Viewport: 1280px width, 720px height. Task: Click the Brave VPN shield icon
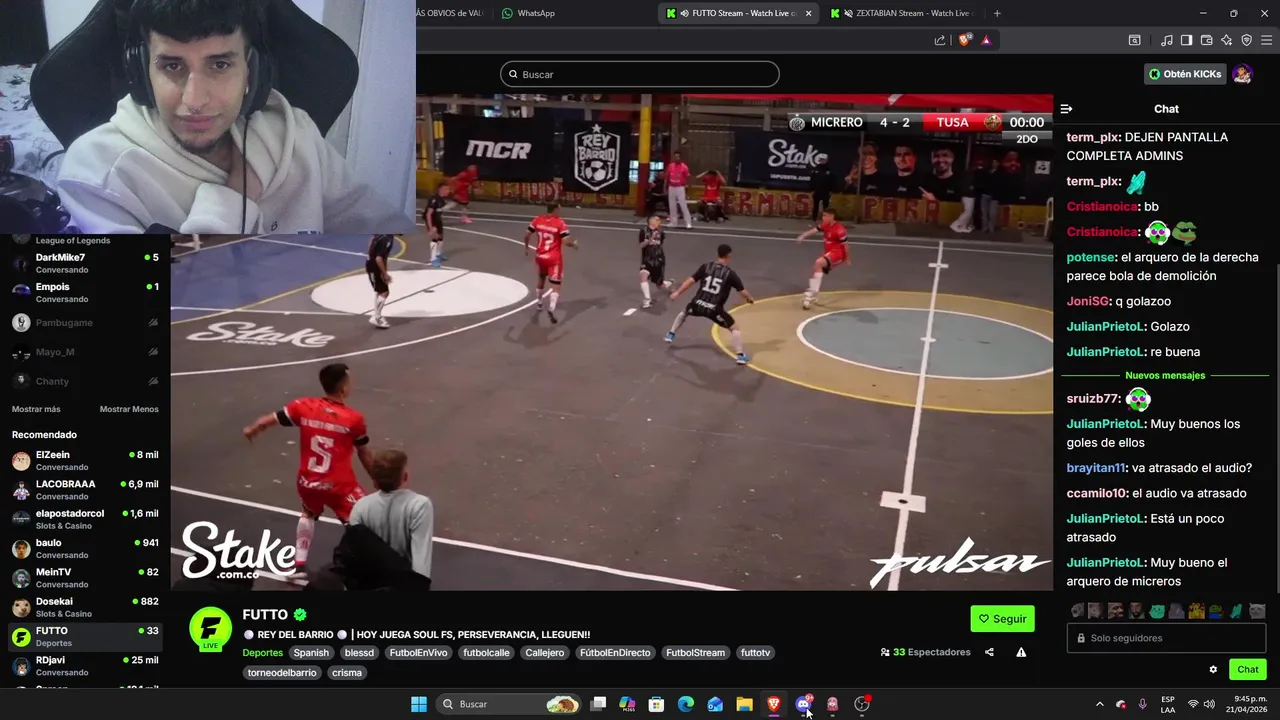(1246, 40)
